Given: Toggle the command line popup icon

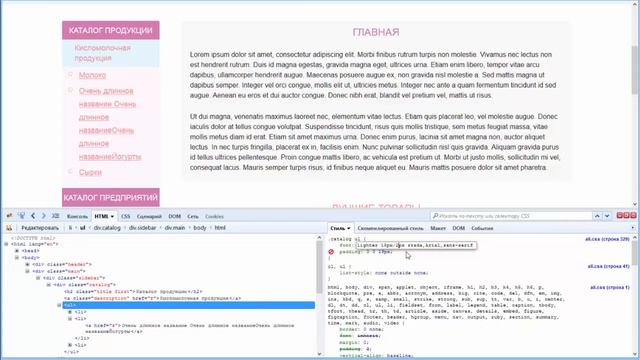Looking at the screenshot, I should (56, 216).
